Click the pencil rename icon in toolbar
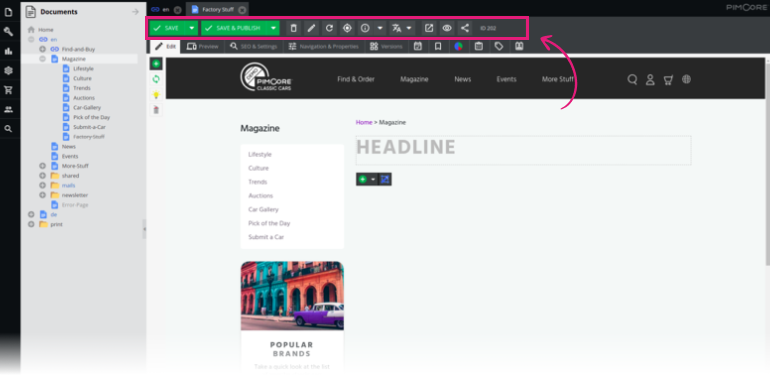This screenshot has height=375, width=770. click(x=311, y=28)
